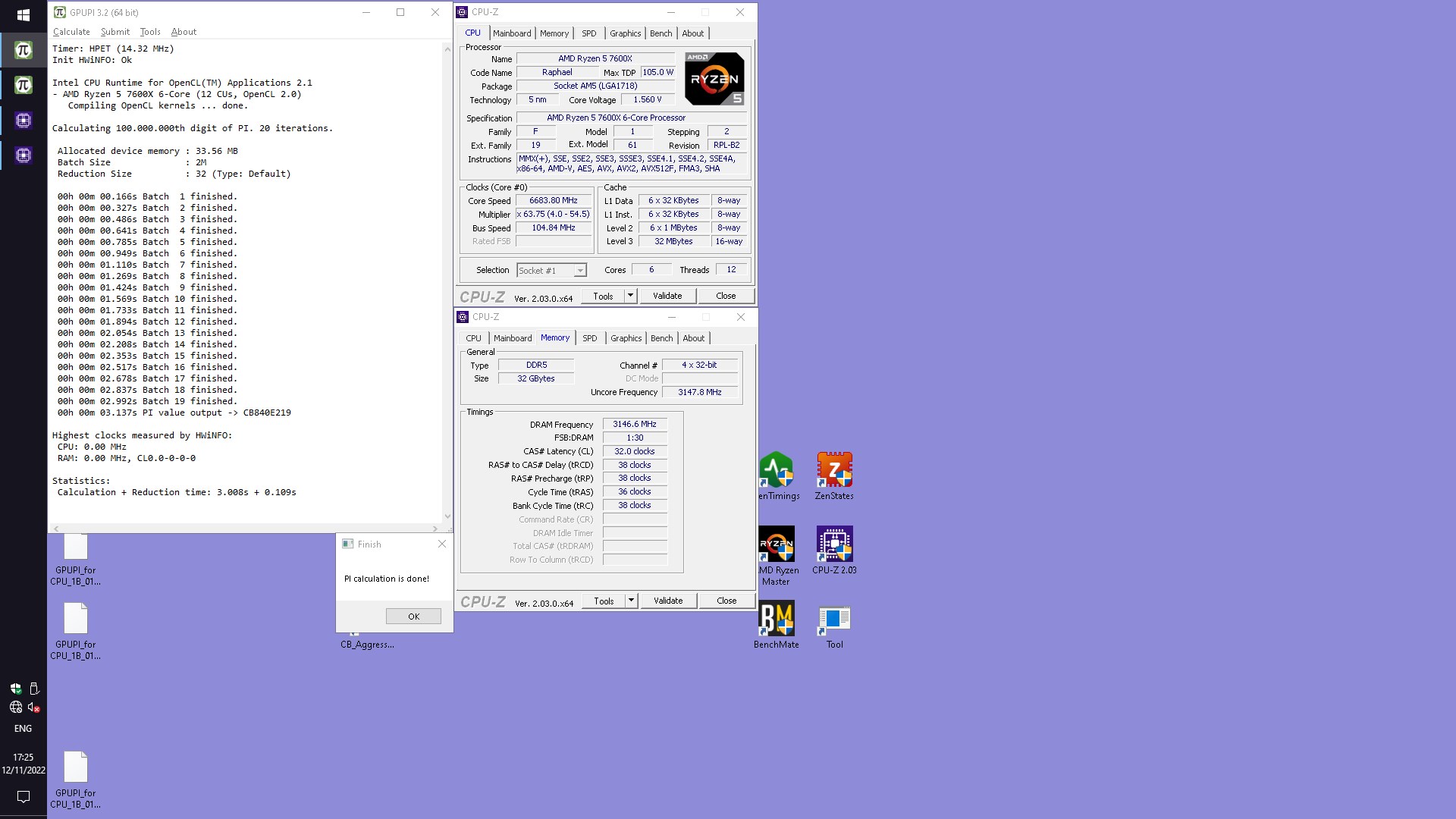Click GPUPI horizontal scrollbar right arrow
The image size is (1456, 819).
pos(435,529)
